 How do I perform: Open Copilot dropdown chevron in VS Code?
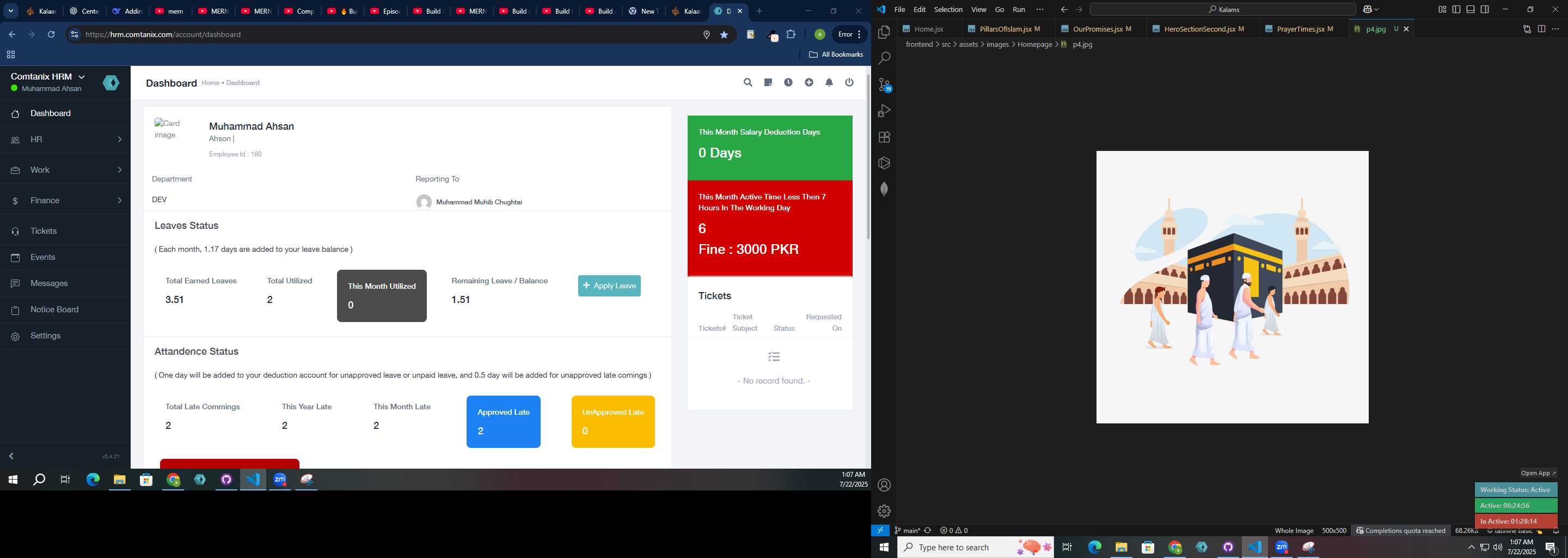click(1377, 10)
